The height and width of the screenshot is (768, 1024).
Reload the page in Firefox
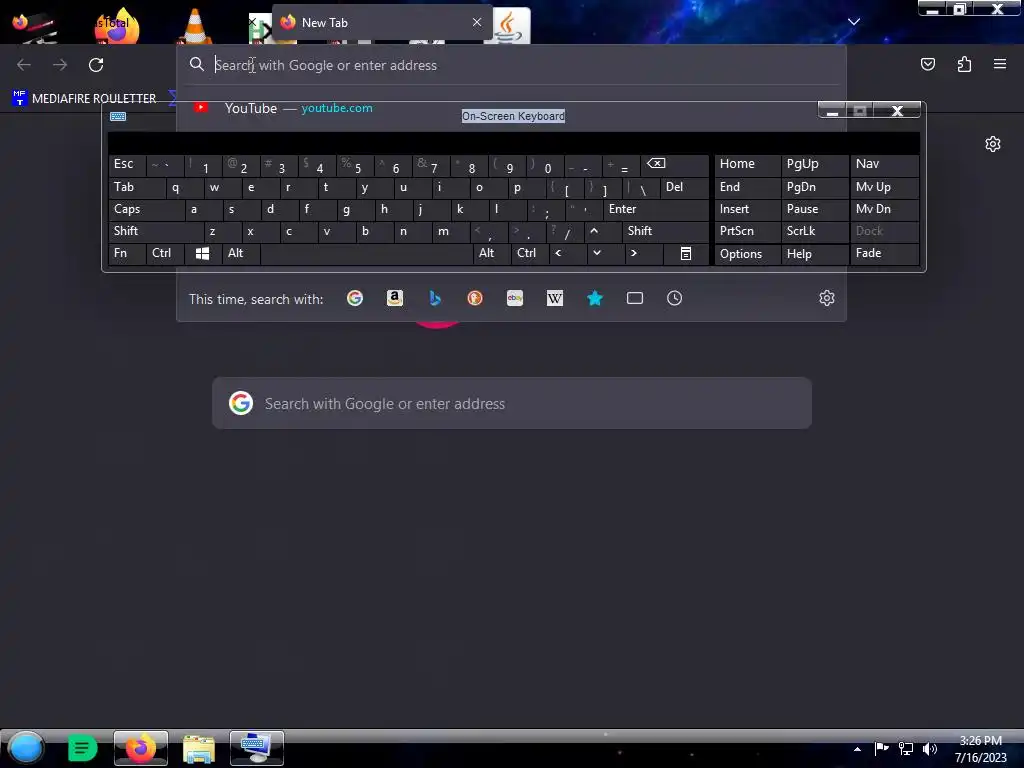pos(96,65)
